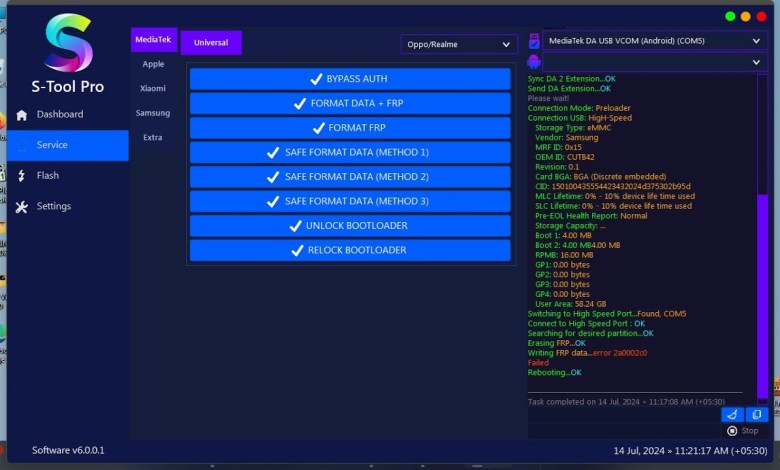Start UNLOCK BOOTLOADER
The height and width of the screenshot is (470, 780).
pyautogui.click(x=350, y=226)
